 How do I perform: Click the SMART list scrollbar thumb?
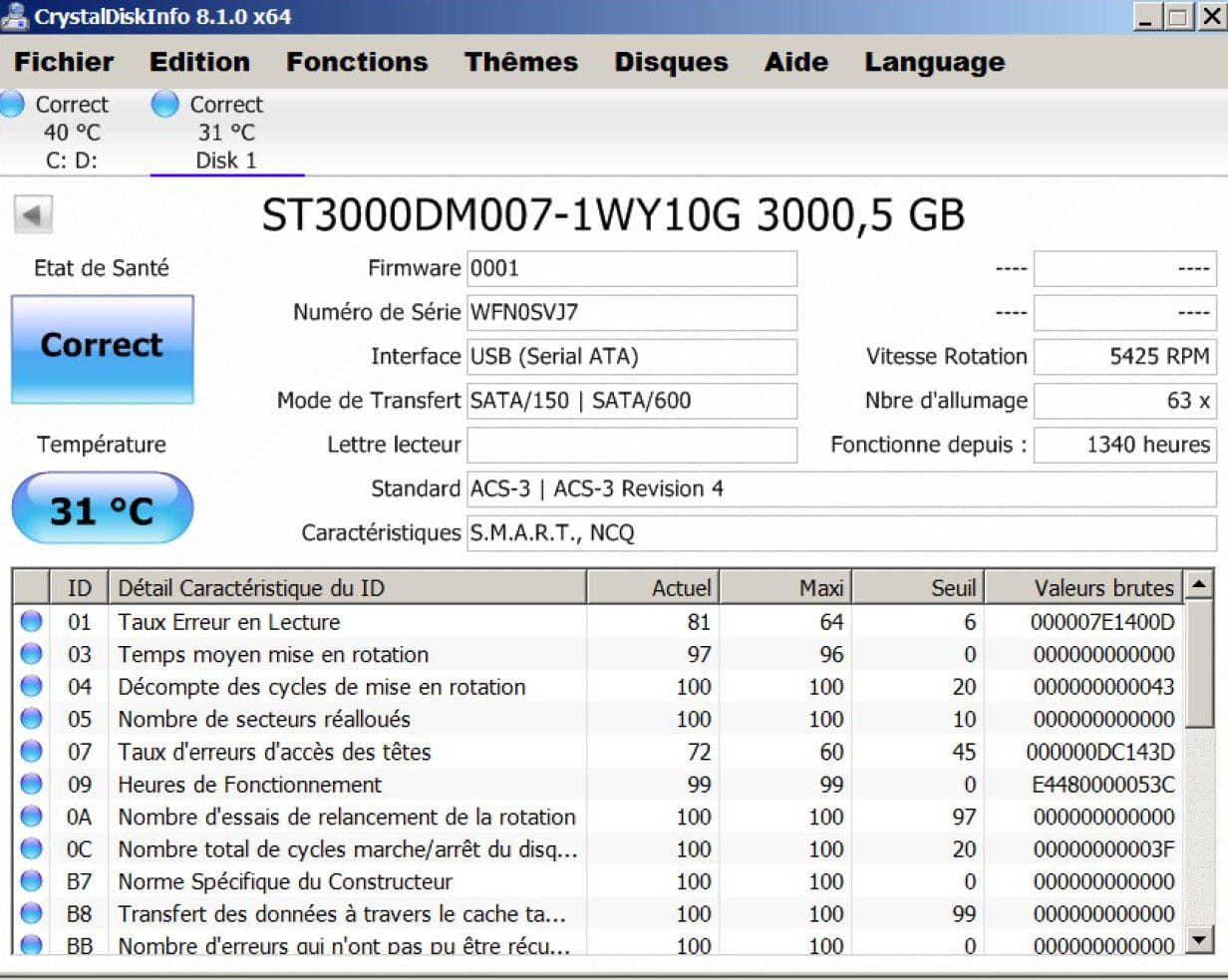click(1200, 664)
